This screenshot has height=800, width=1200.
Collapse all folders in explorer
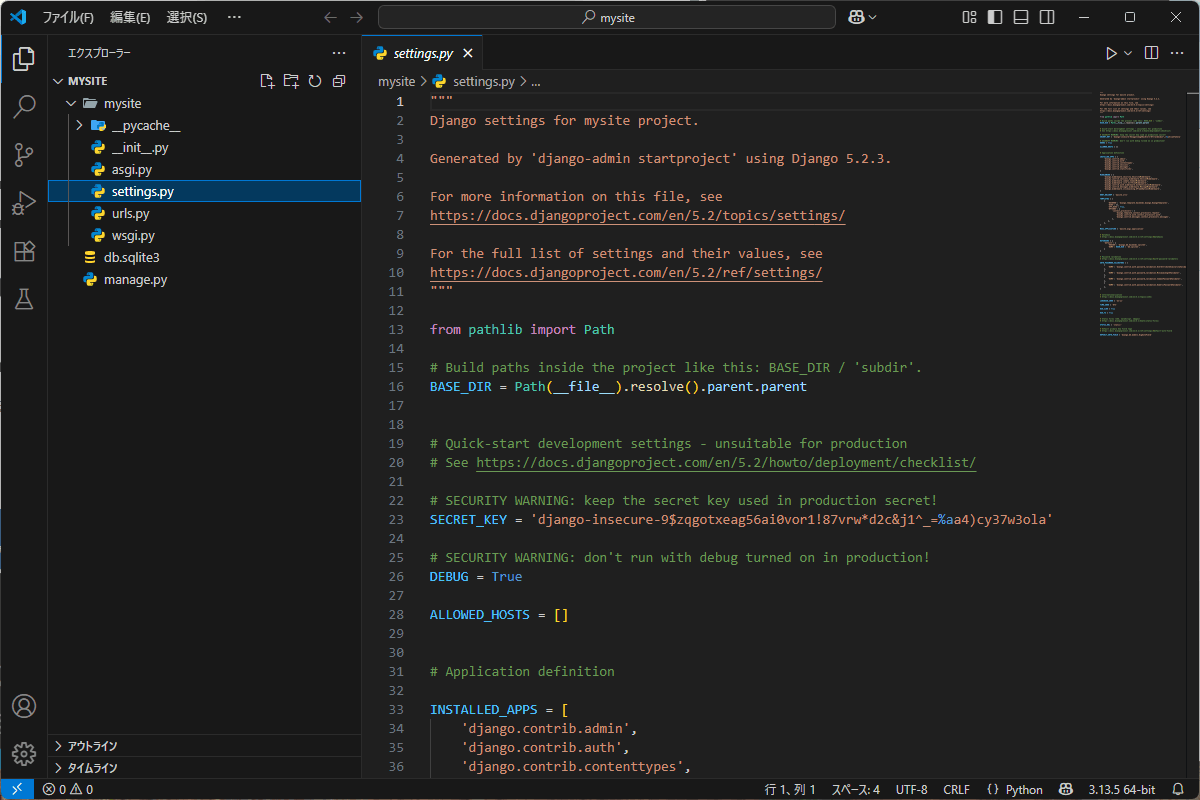click(x=339, y=81)
